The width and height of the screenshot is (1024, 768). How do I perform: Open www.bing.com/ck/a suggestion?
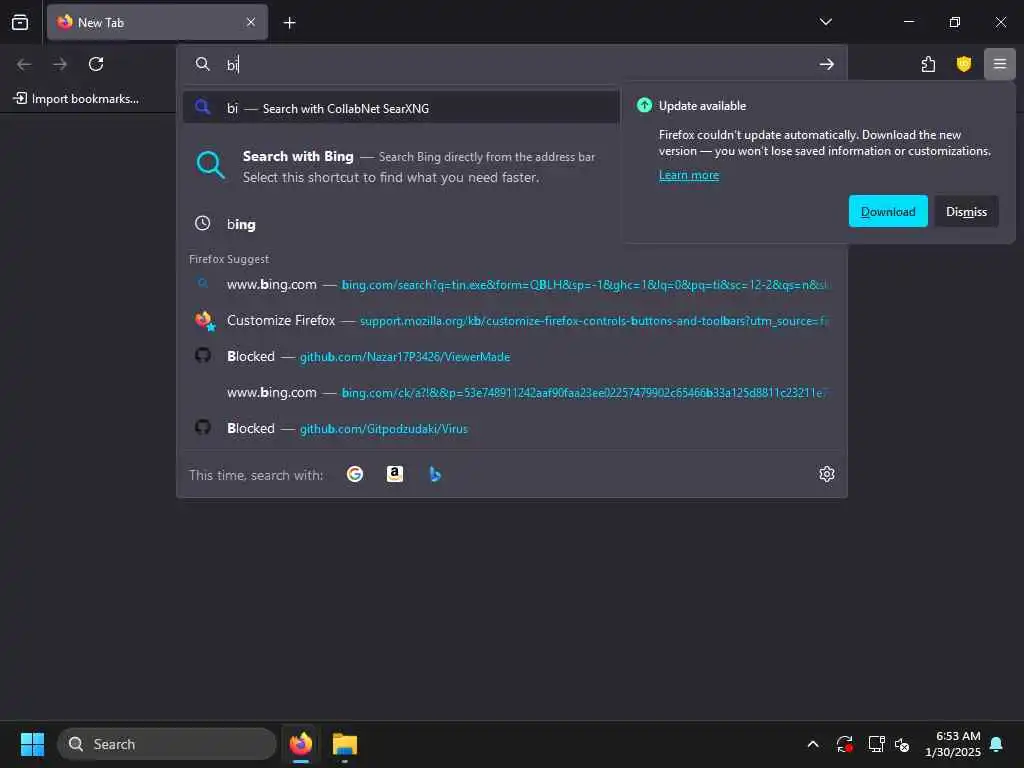(x=512, y=392)
